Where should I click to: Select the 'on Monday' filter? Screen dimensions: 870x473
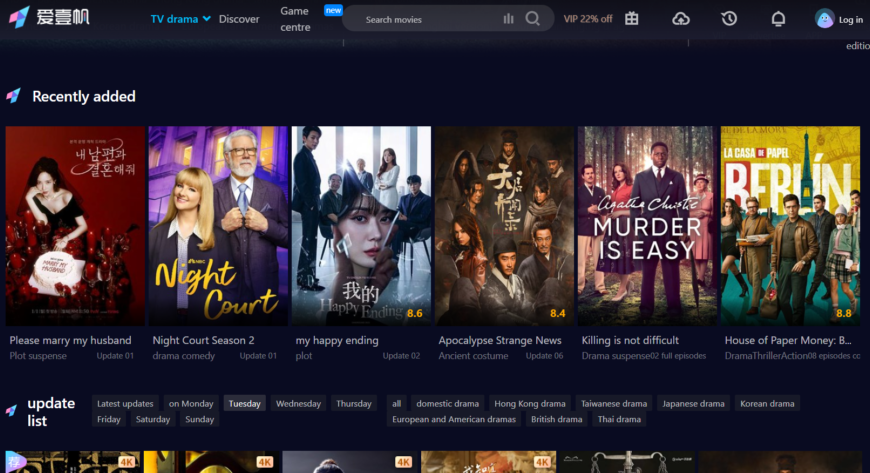point(191,404)
